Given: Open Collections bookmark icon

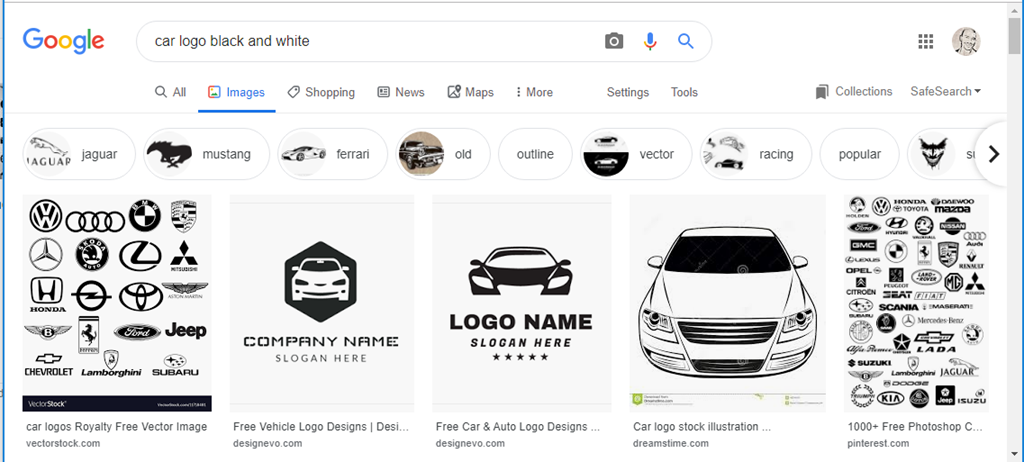Looking at the screenshot, I should 822,92.
